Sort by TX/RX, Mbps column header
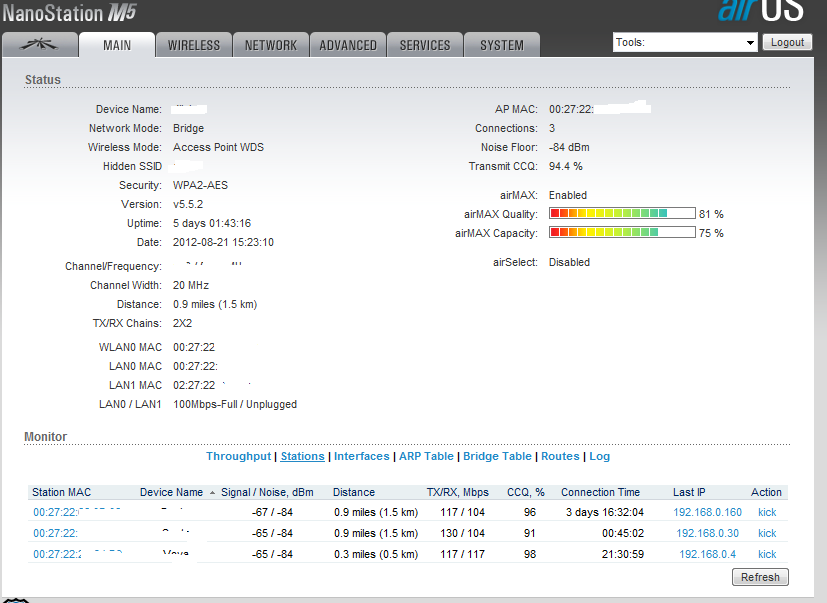Screen dimensions: 827x603 click(458, 492)
